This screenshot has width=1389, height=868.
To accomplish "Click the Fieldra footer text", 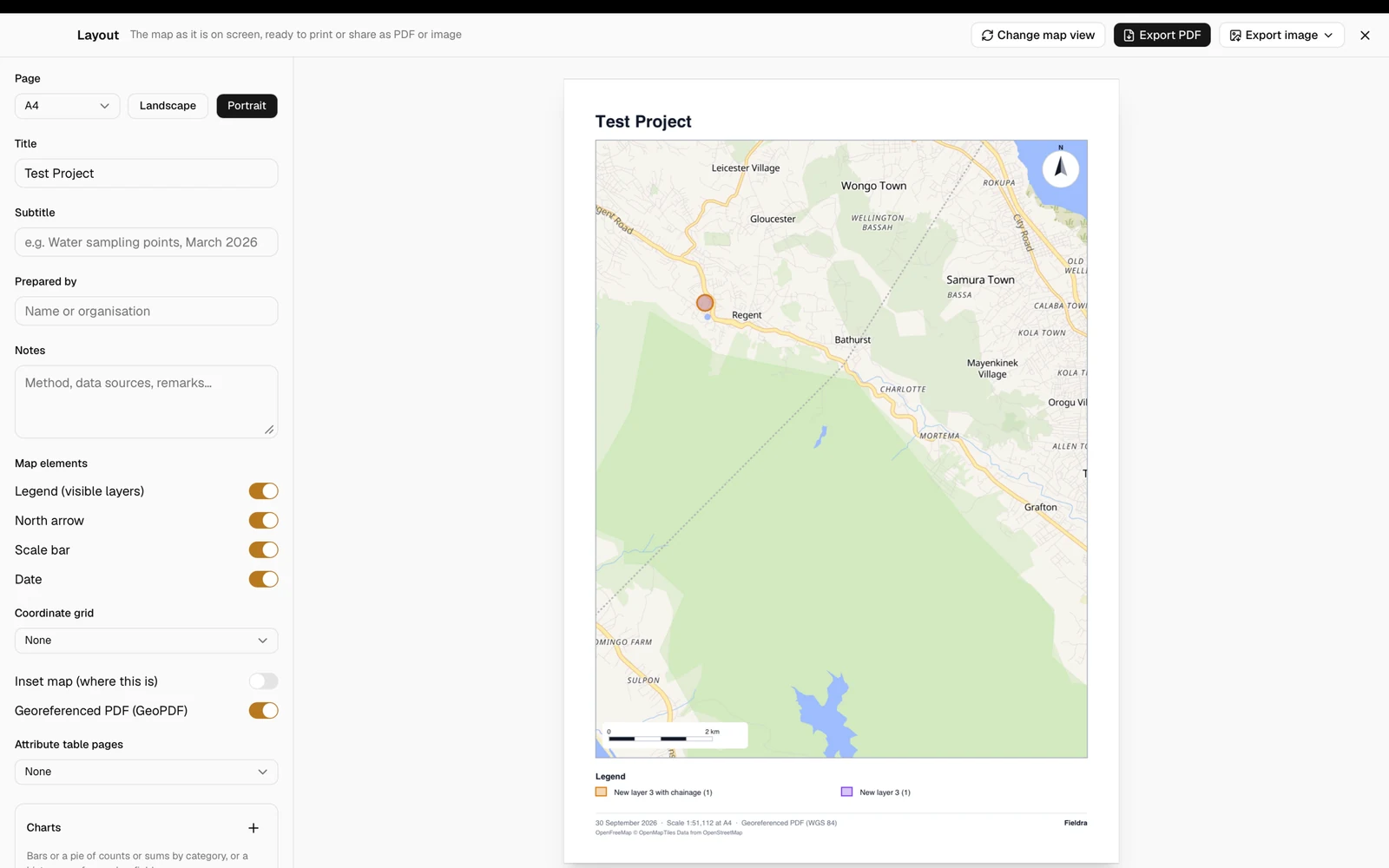I will coord(1076,823).
